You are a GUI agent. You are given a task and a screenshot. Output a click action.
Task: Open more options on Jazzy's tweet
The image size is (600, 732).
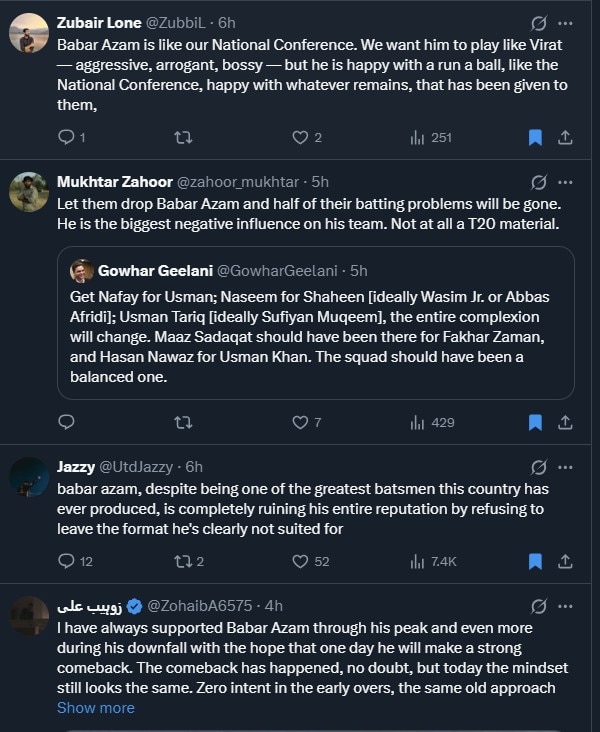pyautogui.click(x=566, y=467)
